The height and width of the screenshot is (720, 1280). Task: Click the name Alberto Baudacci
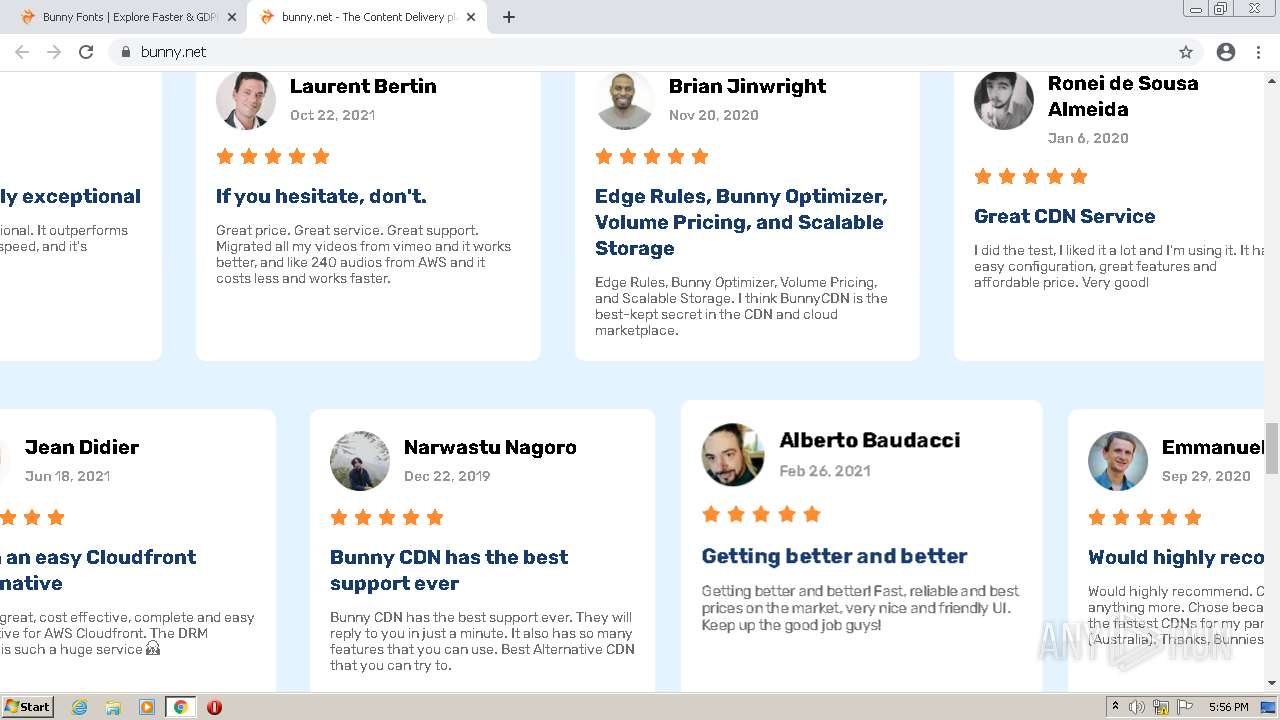click(870, 440)
